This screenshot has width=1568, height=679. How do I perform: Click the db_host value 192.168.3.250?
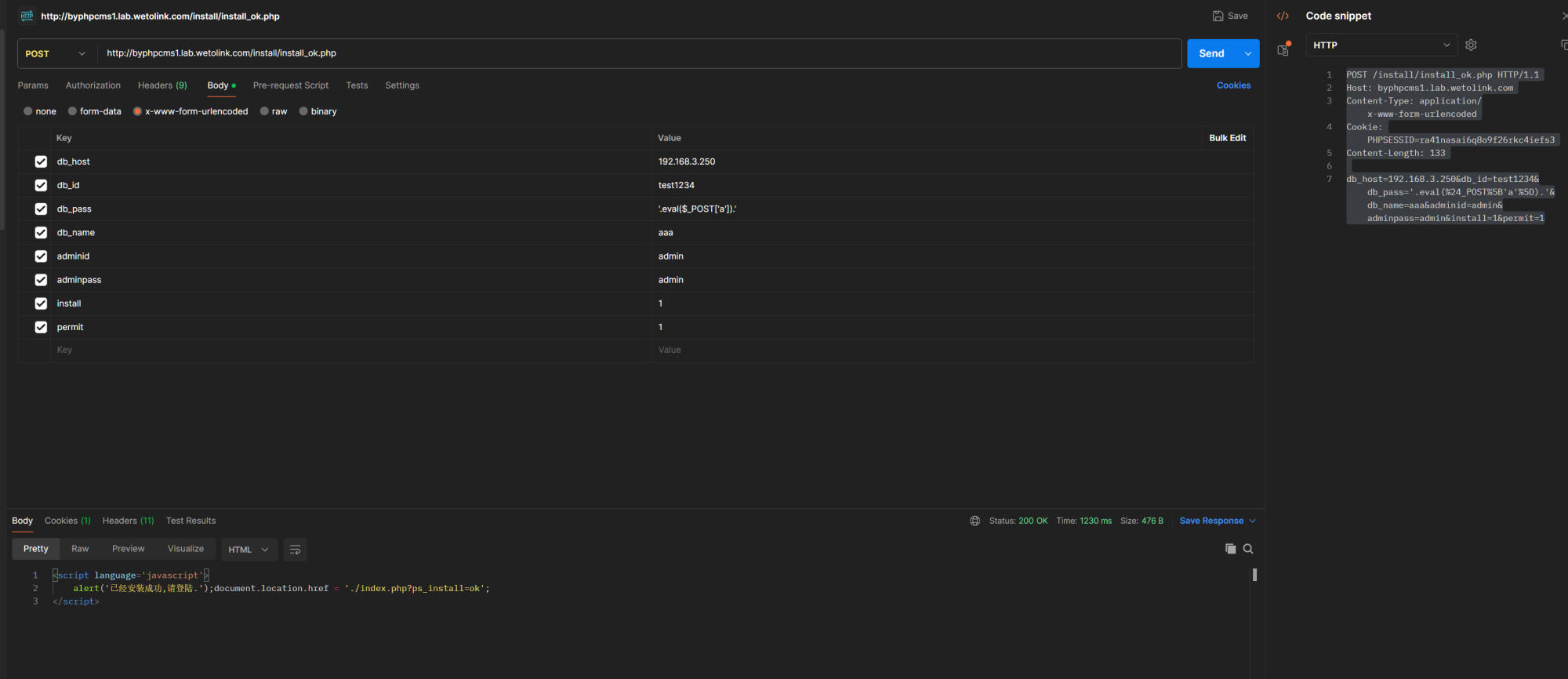pyautogui.click(x=687, y=162)
